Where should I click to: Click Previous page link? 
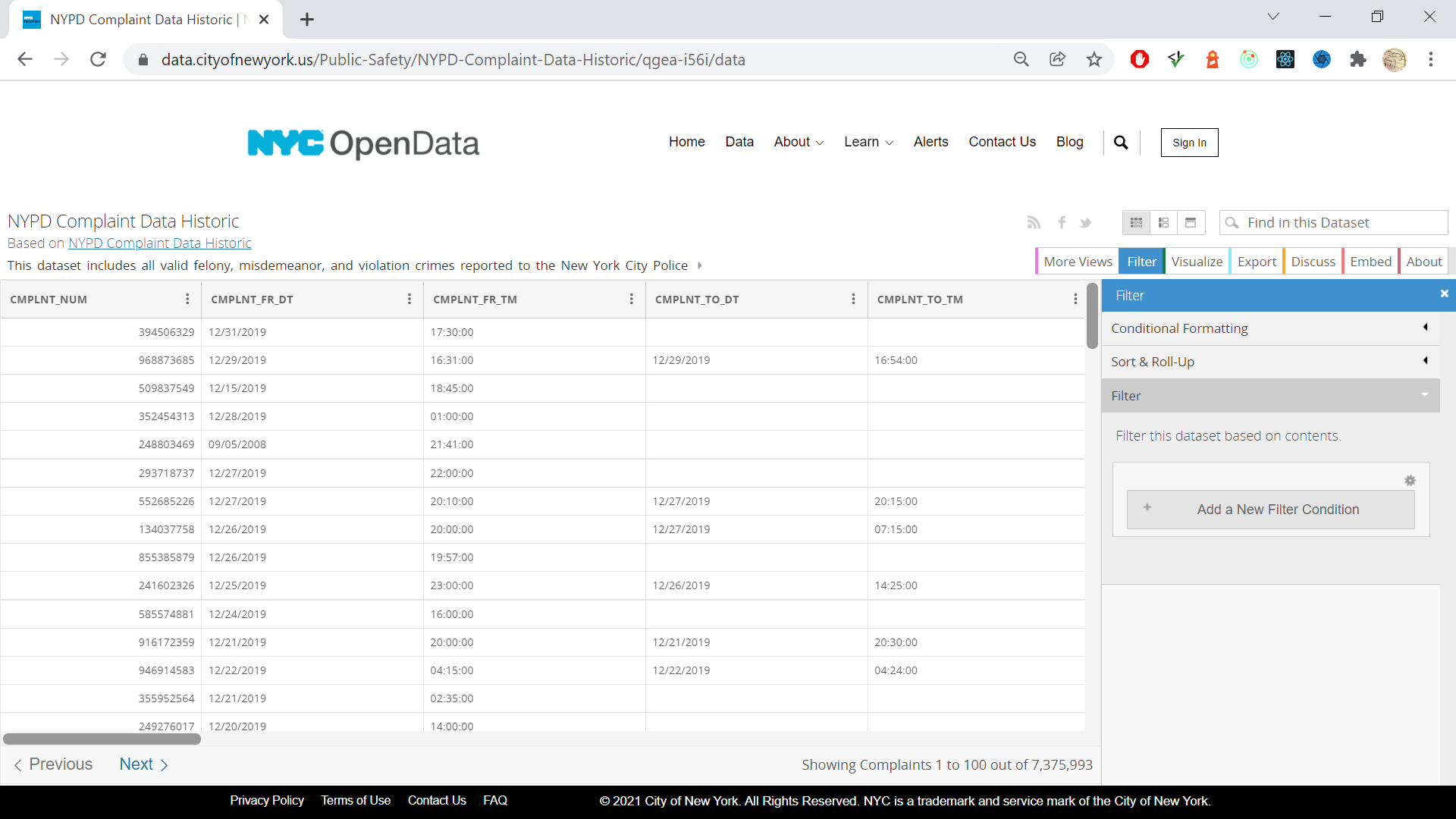53,764
